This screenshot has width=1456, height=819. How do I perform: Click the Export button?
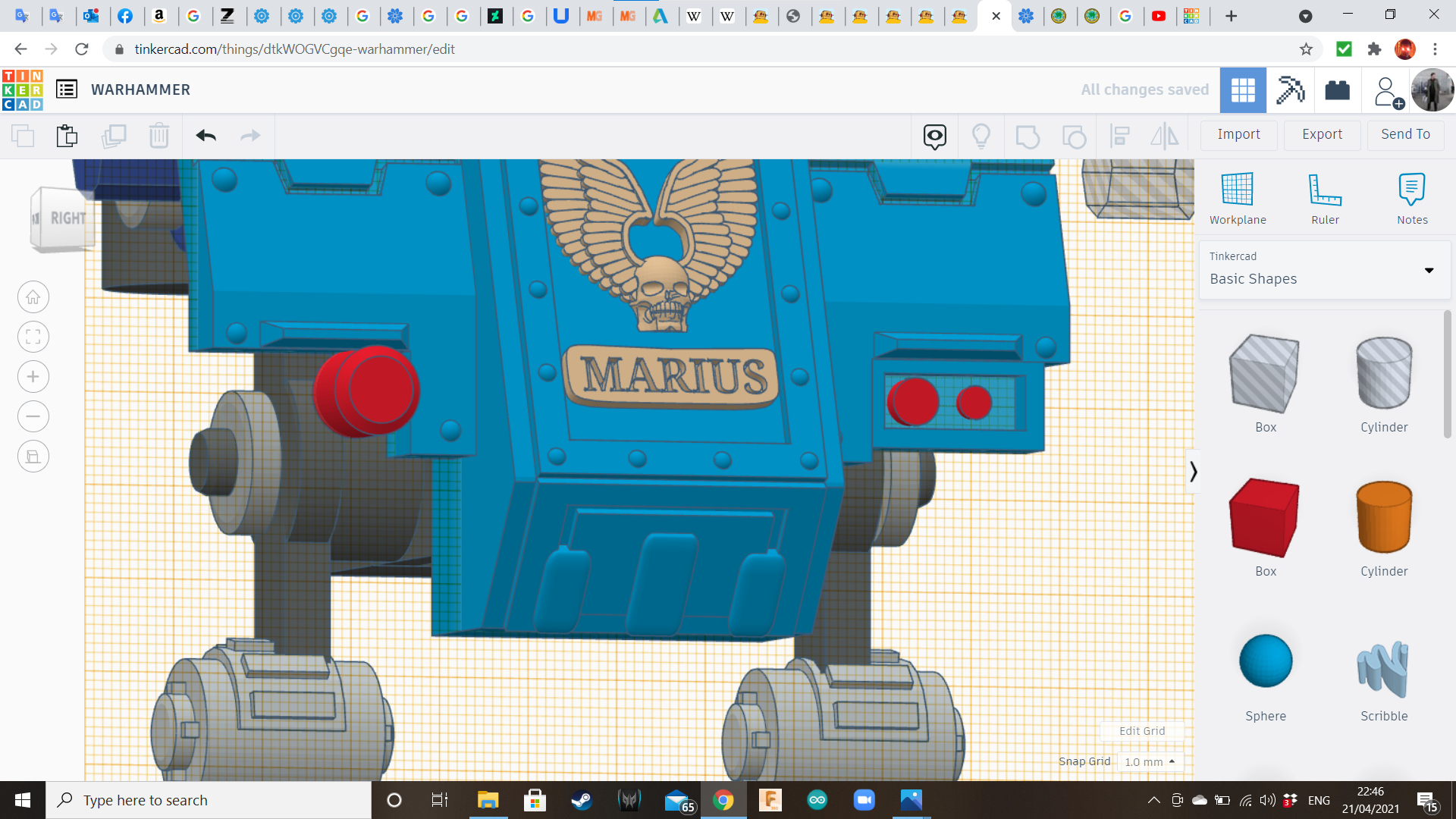tap(1322, 134)
